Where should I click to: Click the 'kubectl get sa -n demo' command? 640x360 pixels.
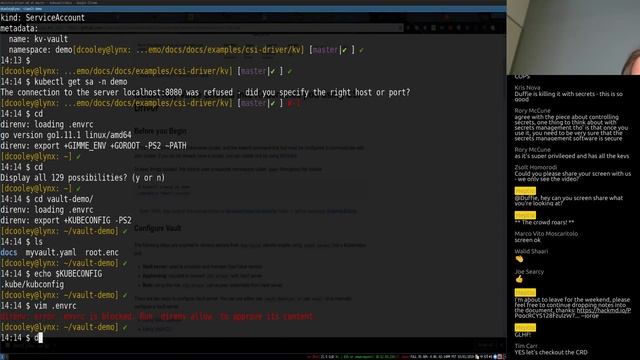tap(80, 82)
